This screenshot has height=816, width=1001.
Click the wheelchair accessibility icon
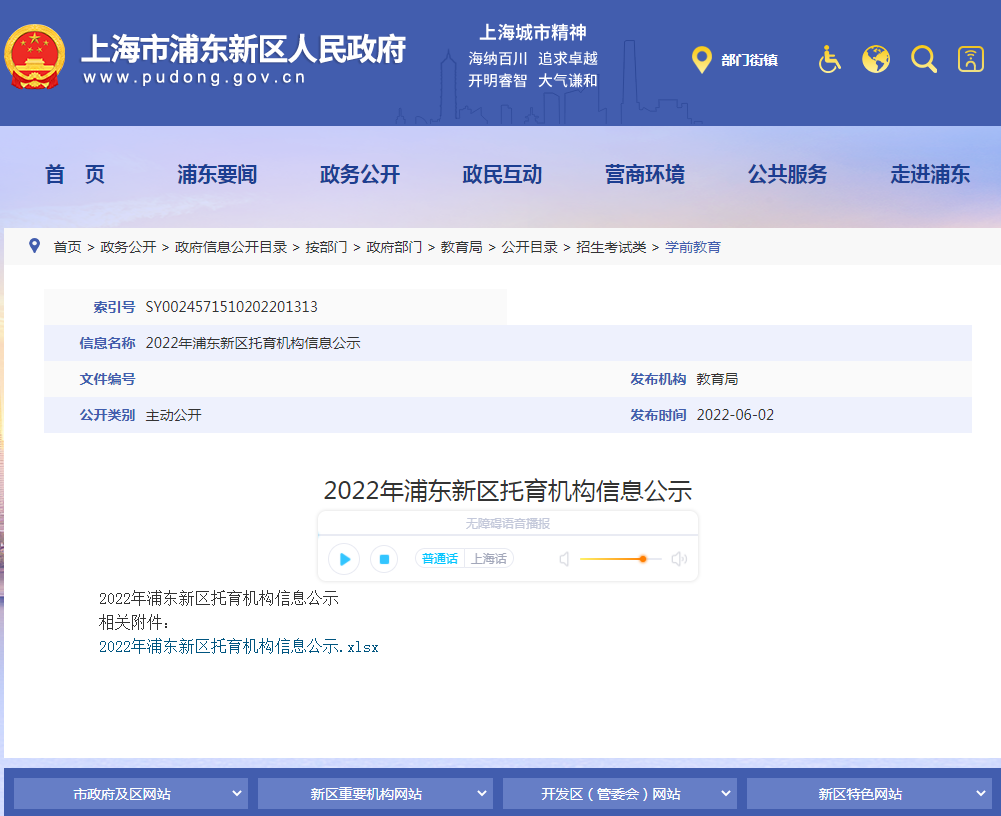click(x=829, y=59)
